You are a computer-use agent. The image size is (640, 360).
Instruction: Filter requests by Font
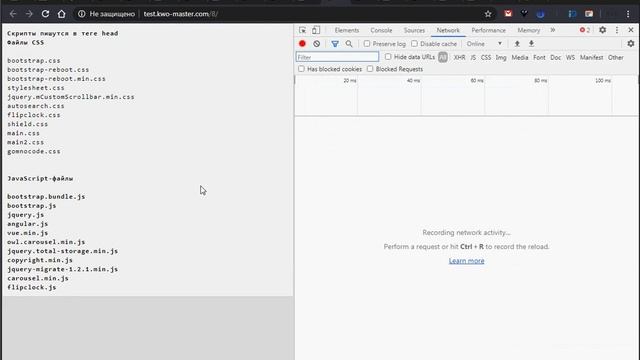click(x=539, y=58)
